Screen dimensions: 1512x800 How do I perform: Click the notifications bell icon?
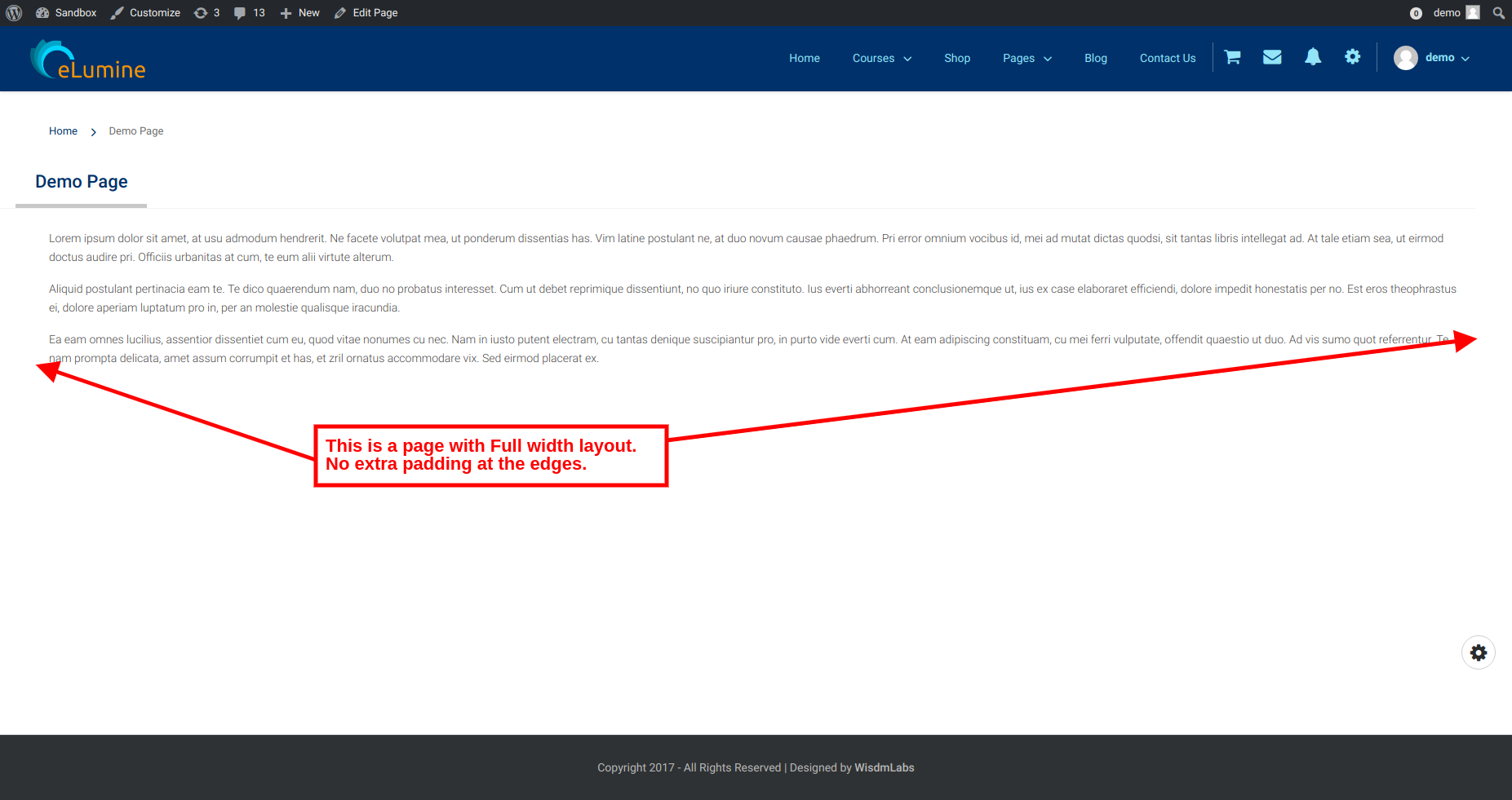tap(1313, 57)
